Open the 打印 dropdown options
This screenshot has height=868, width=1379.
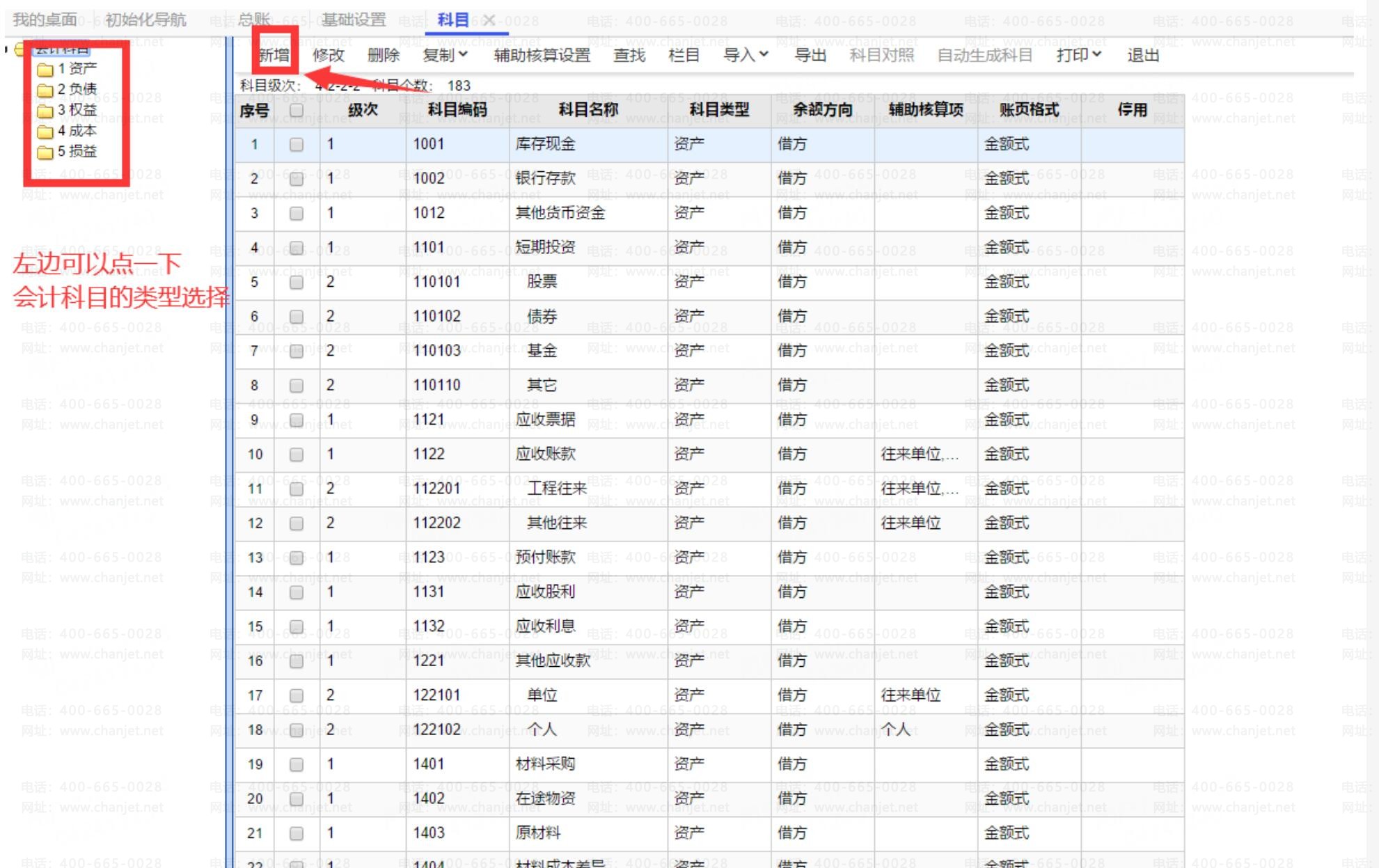click(x=1078, y=55)
